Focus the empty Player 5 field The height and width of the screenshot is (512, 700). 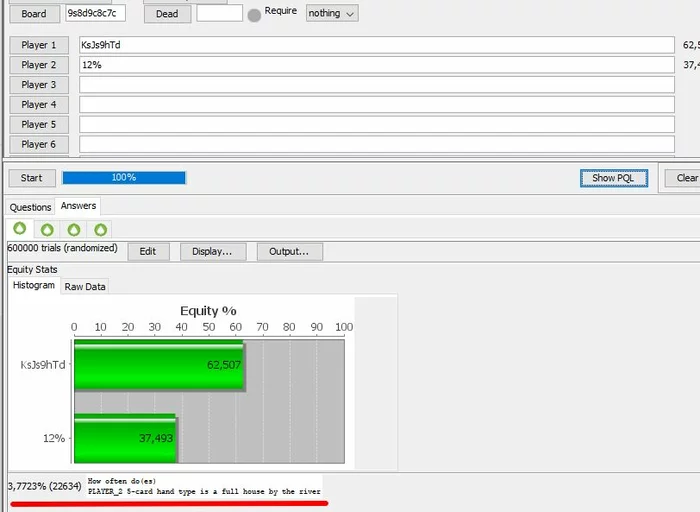click(377, 125)
